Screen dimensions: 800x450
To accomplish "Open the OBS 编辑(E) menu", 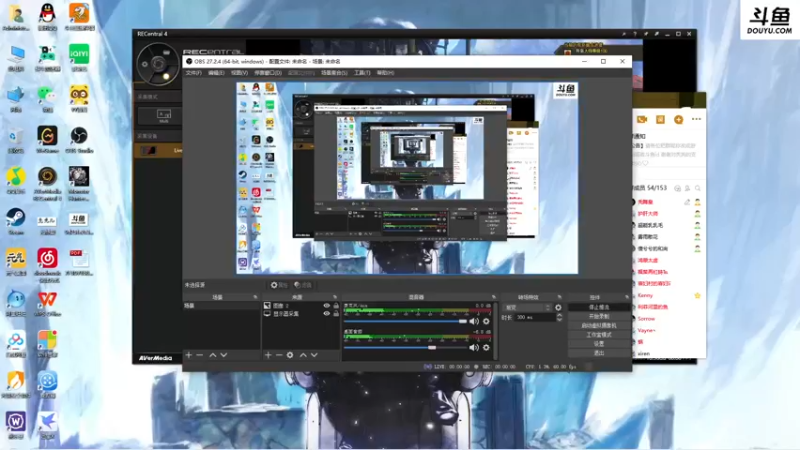I will pos(216,73).
